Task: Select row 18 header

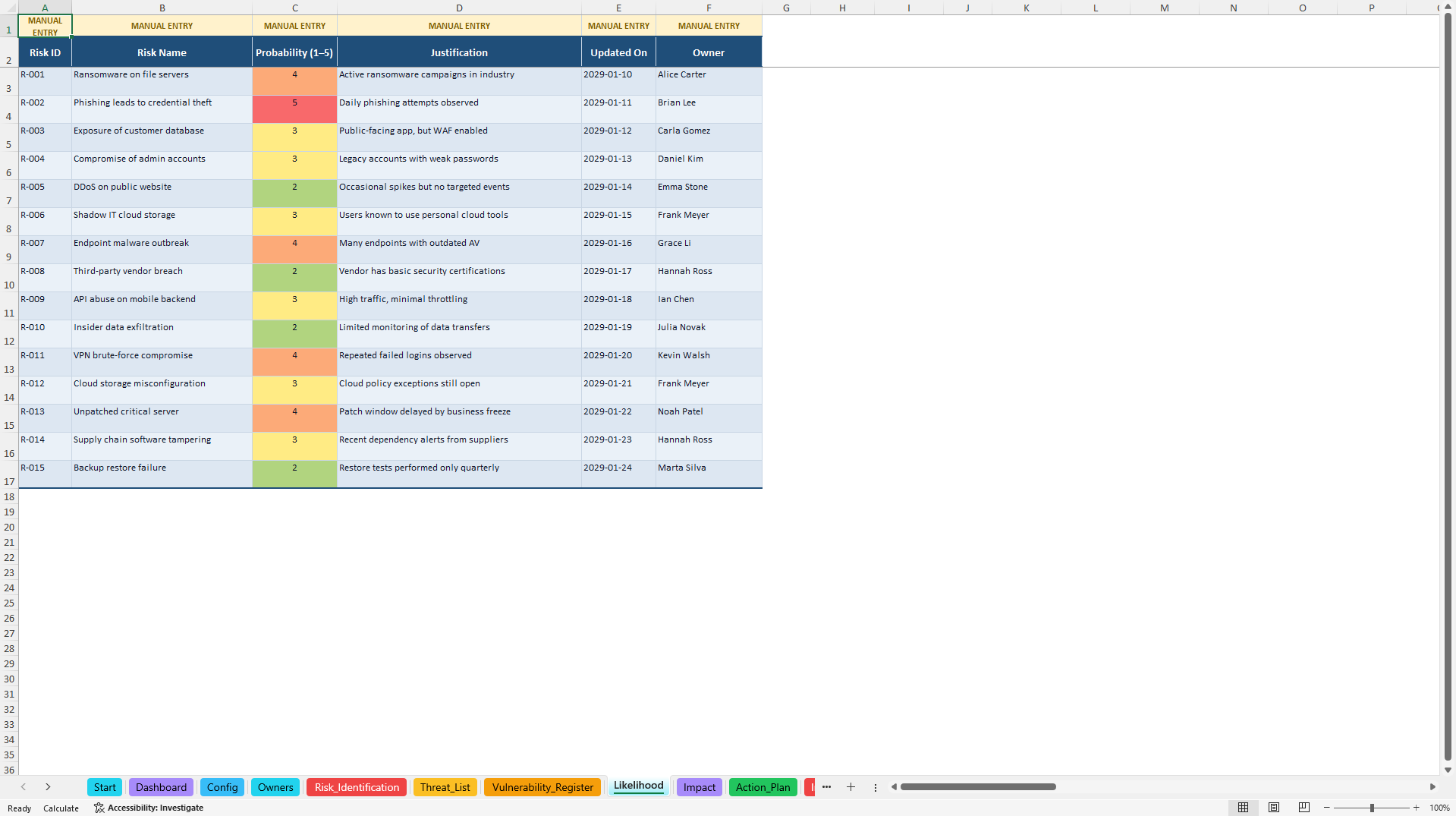Action: point(9,496)
